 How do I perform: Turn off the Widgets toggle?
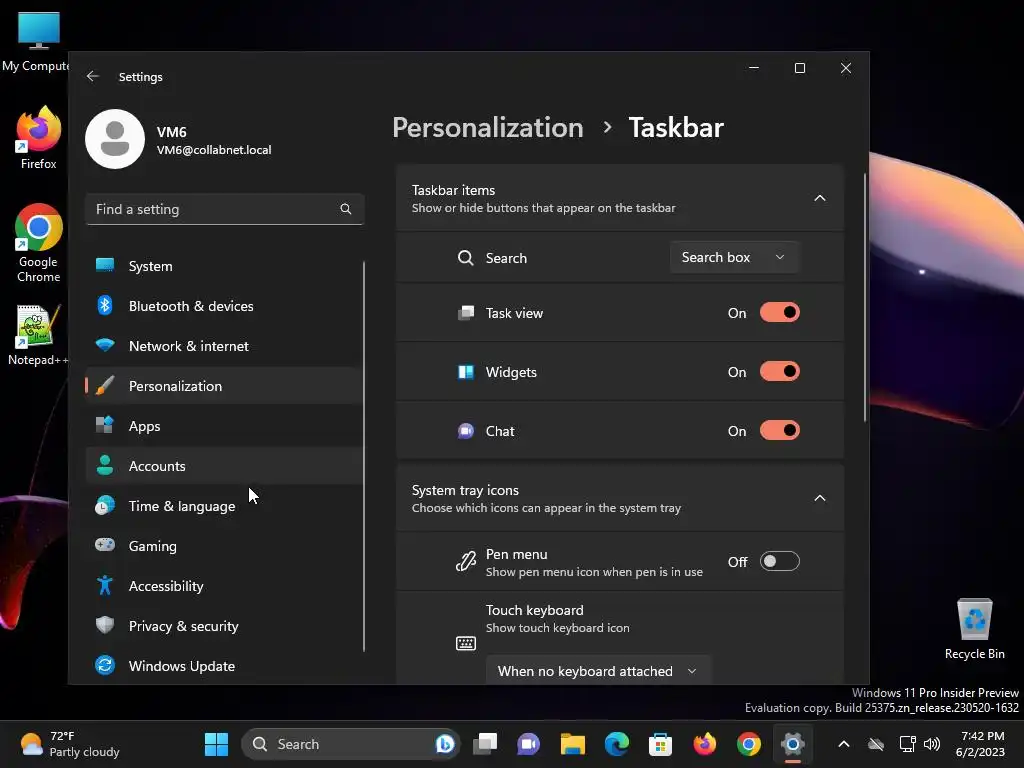pyautogui.click(x=779, y=372)
